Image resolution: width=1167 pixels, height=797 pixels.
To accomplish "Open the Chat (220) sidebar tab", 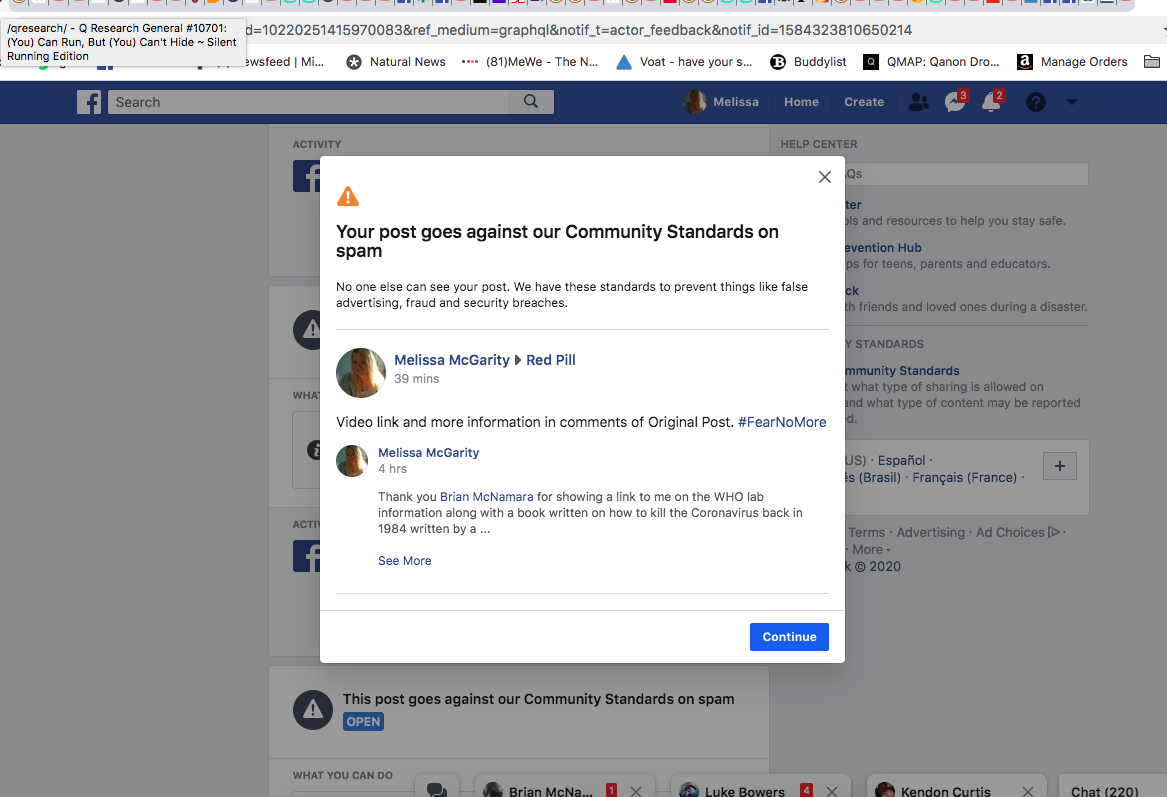I will (x=1106, y=790).
